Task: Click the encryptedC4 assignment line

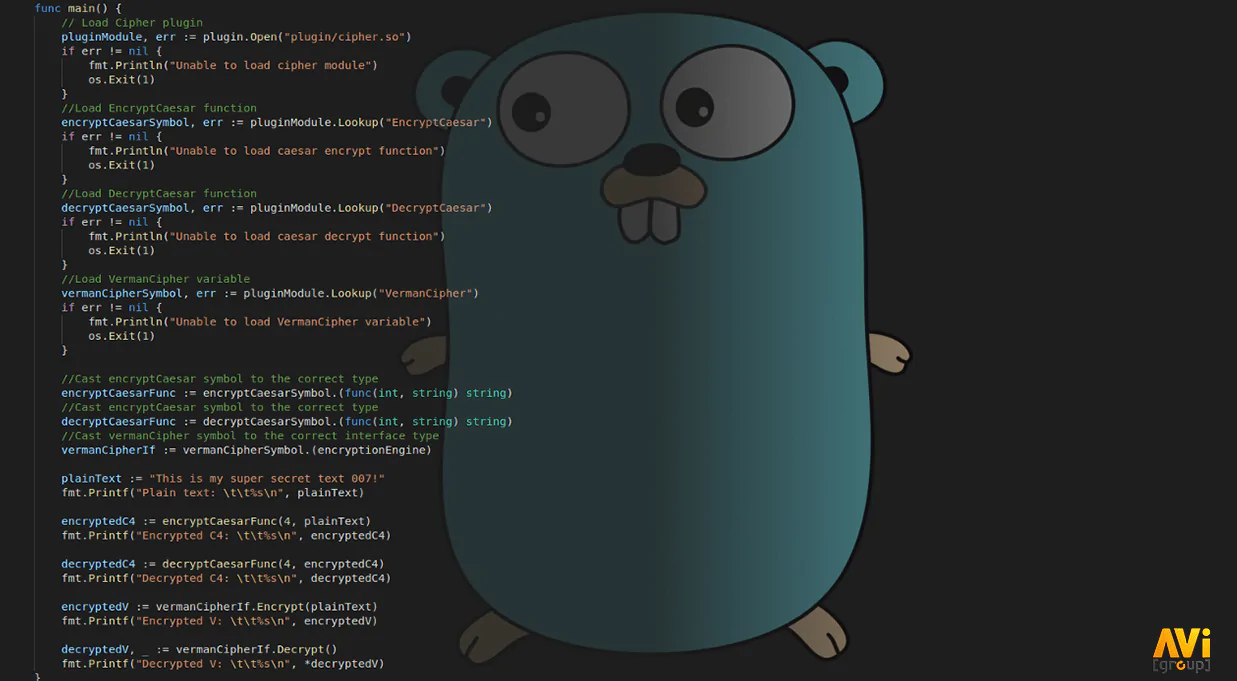Action: 216,521
